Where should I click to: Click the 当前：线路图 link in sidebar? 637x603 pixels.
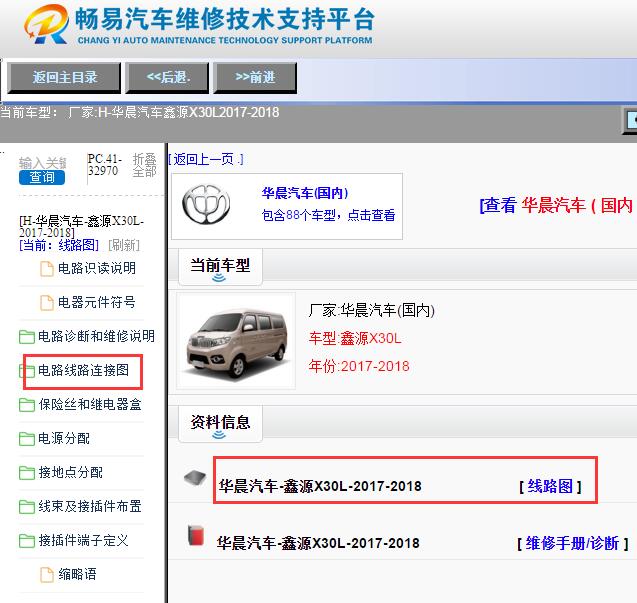click(x=59, y=245)
